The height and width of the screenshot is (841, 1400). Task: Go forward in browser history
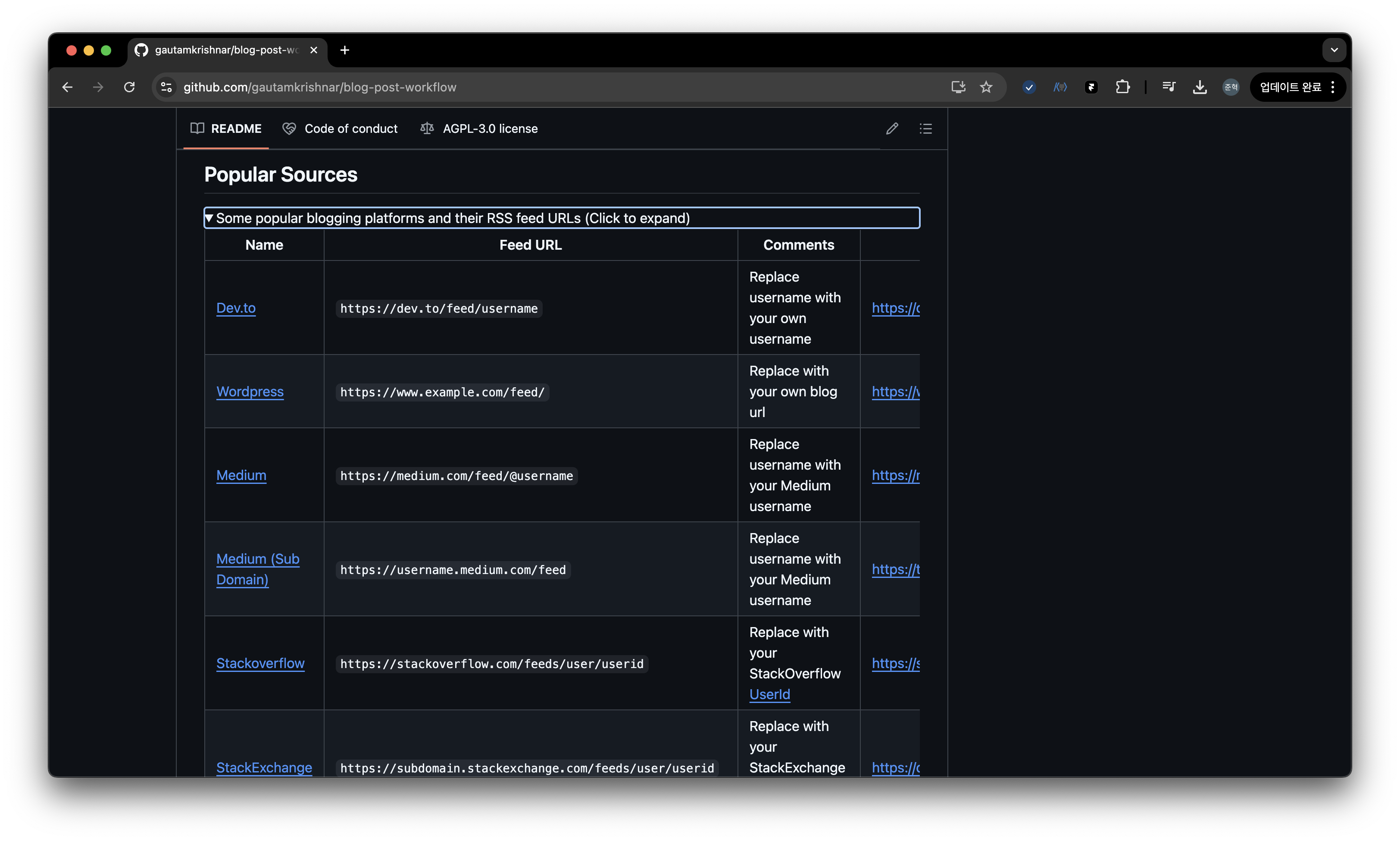(98, 87)
